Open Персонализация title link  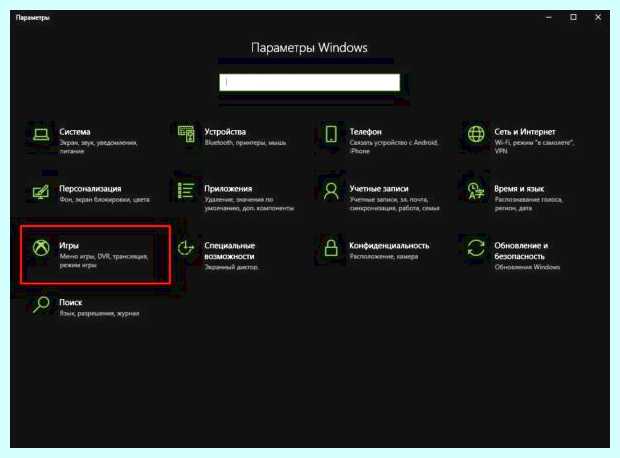tap(90, 189)
